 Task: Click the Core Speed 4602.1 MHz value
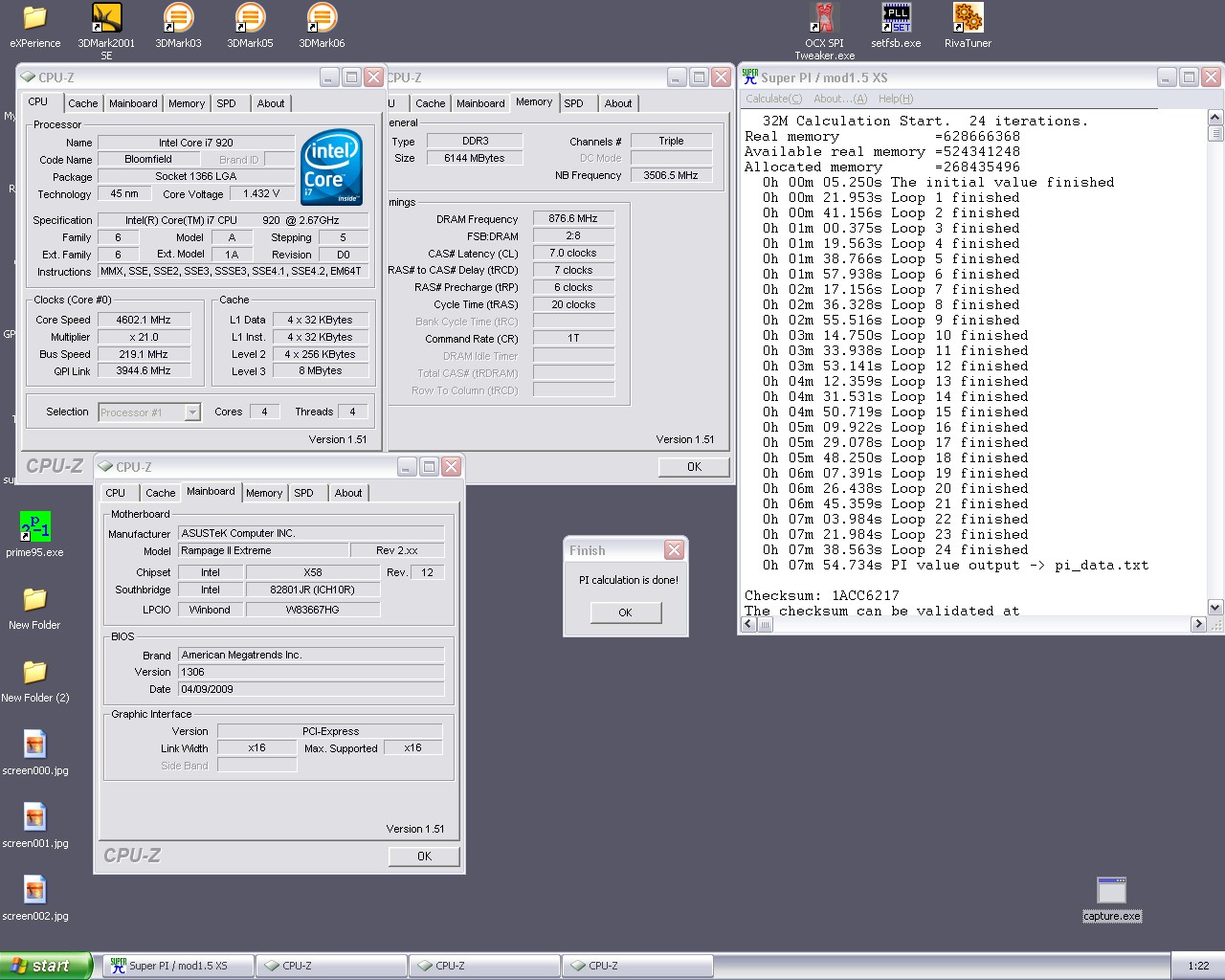coord(144,320)
